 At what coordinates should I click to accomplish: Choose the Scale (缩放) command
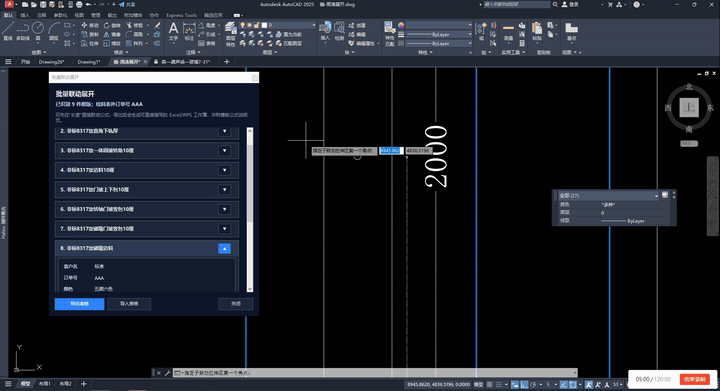tap(112, 44)
